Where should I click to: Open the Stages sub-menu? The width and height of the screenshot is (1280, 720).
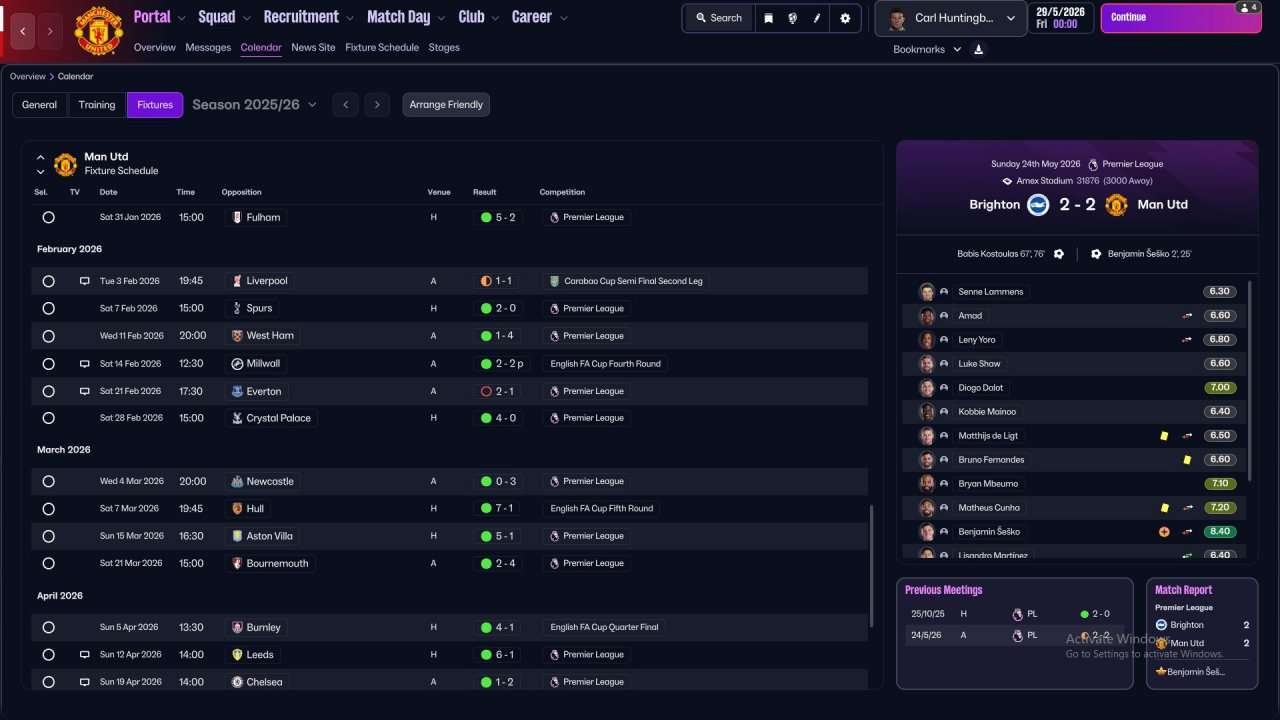tap(444, 47)
